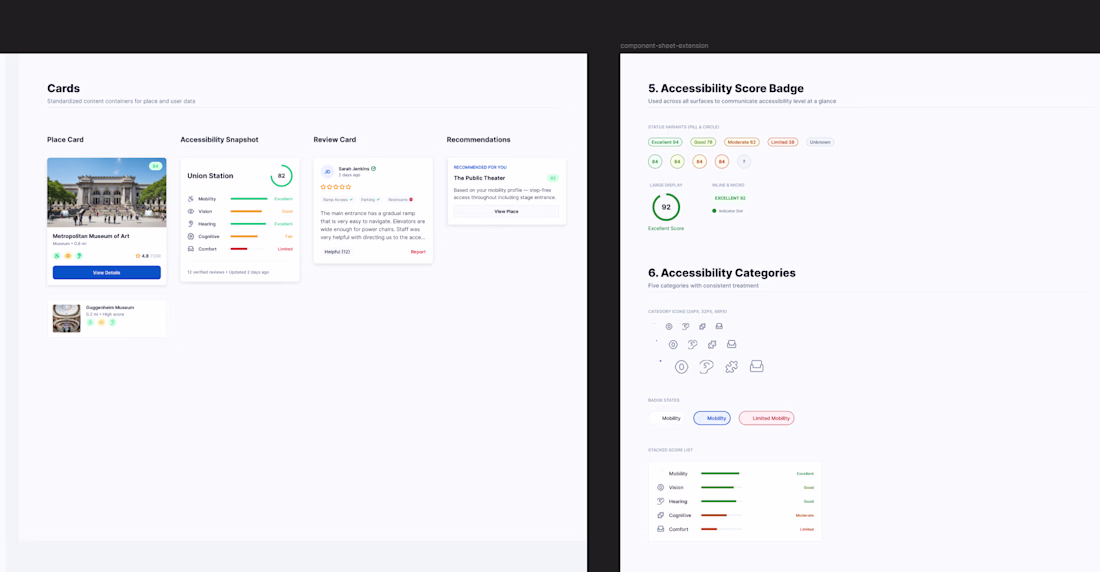Click Hearing icon in Stacked Score List

(x=660, y=501)
